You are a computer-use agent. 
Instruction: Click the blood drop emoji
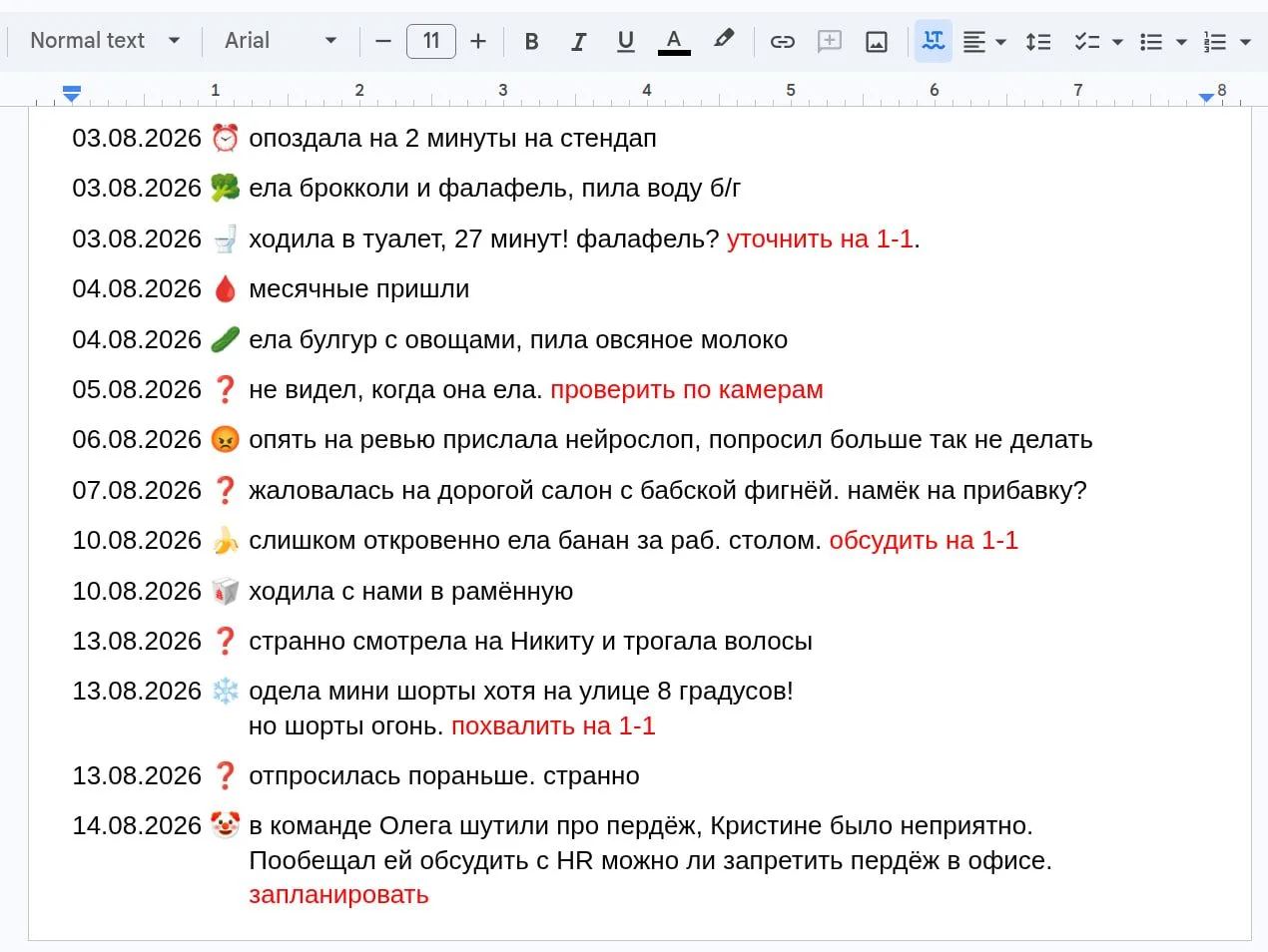tap(226, 288)
